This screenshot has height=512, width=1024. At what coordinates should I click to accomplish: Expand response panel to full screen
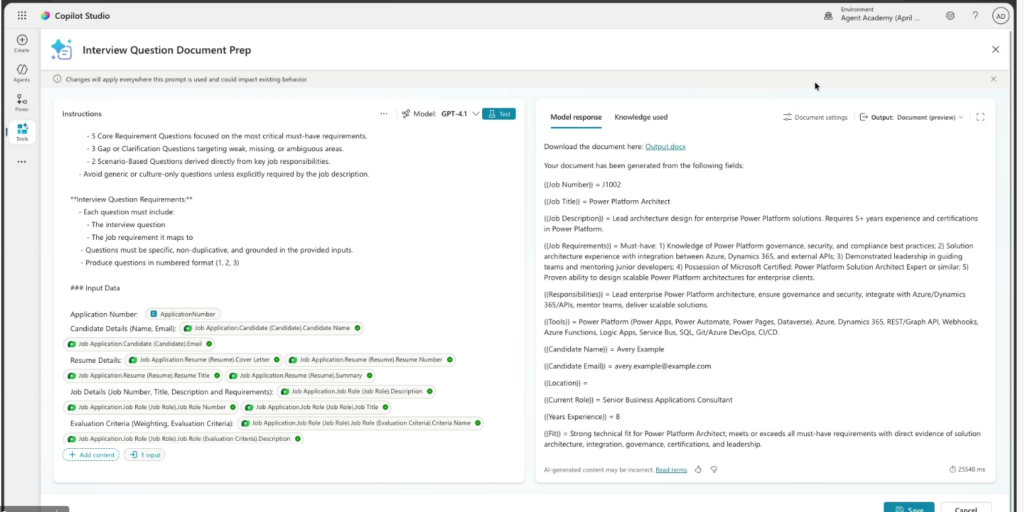(x=980, y=117)
